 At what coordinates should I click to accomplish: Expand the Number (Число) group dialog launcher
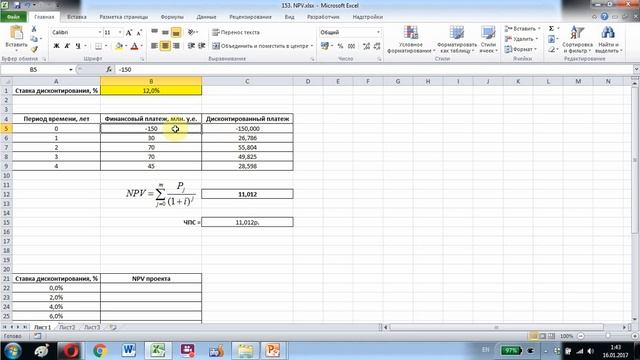[x=379, y=59]
